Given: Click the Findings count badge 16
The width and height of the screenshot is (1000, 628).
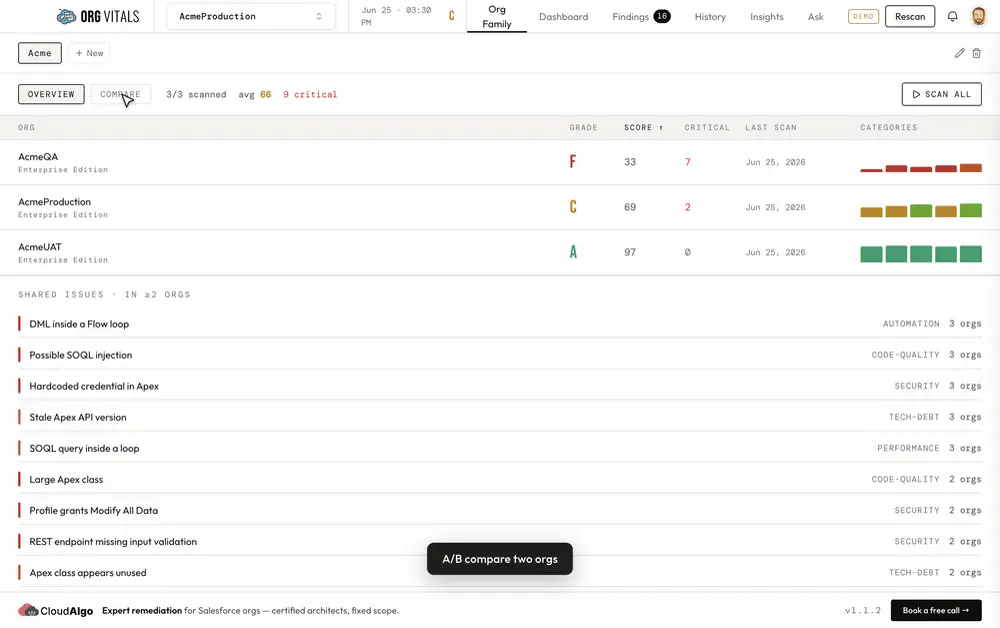Looking at the screenshot, I should pos(662,16).
